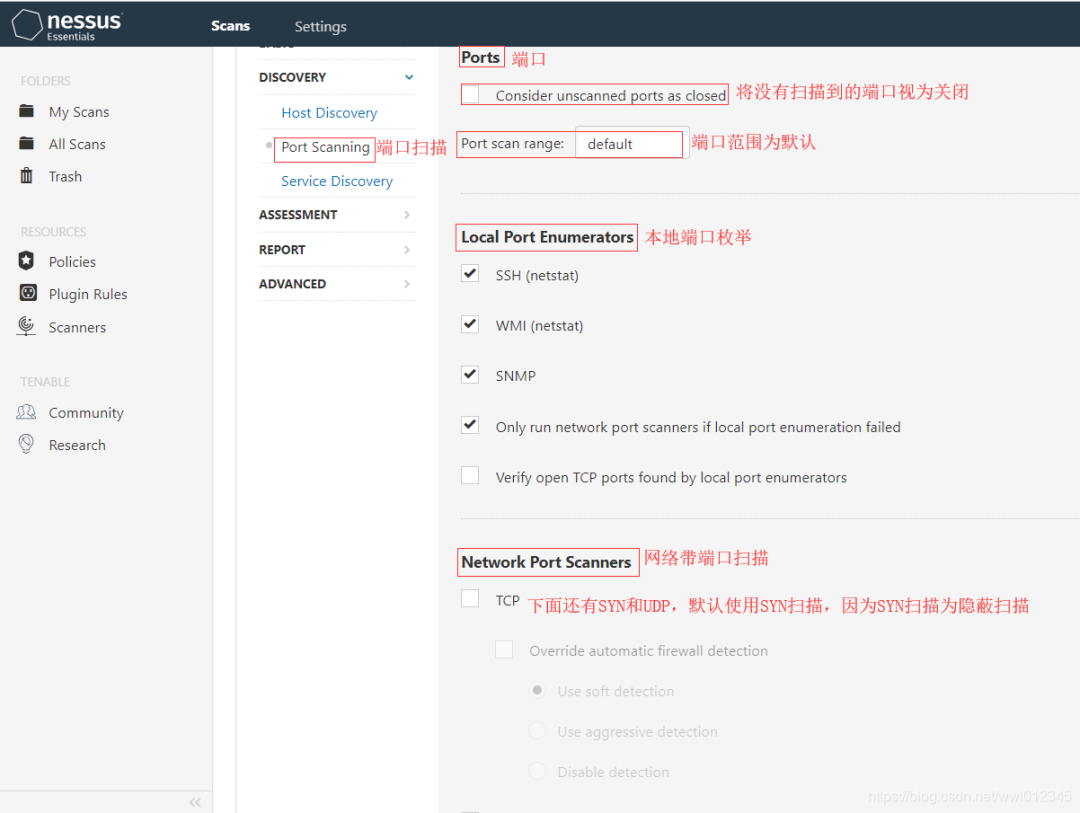
Task: Select Host Discovery settings
Action: pos(329,112)
